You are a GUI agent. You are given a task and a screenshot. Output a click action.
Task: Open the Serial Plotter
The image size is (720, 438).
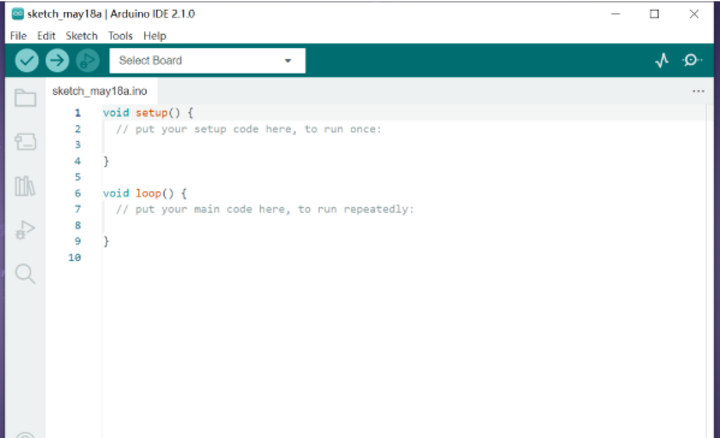pyautogui.click(x=662, y=60)
